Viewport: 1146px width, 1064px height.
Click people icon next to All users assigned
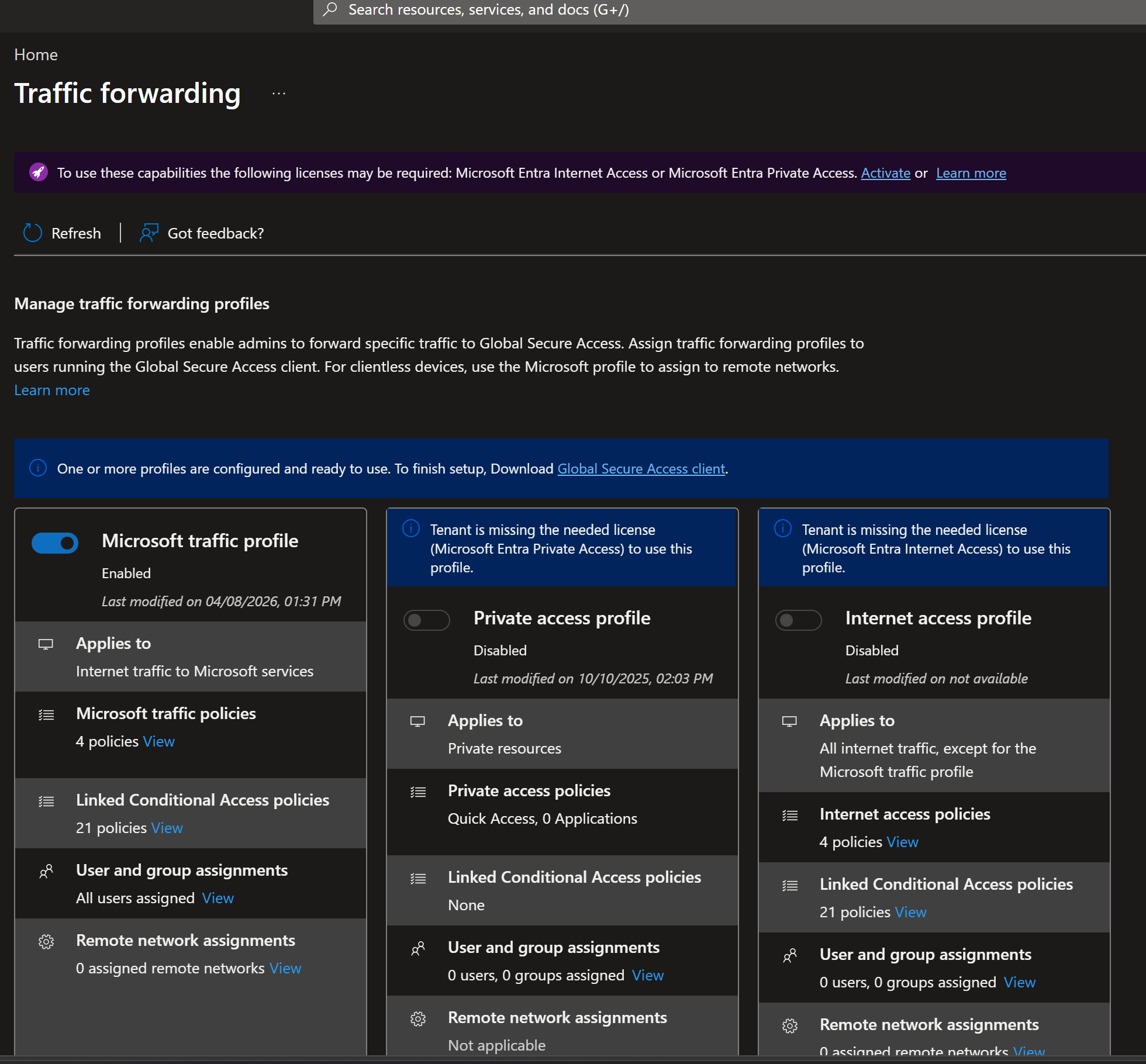(46, 871)
